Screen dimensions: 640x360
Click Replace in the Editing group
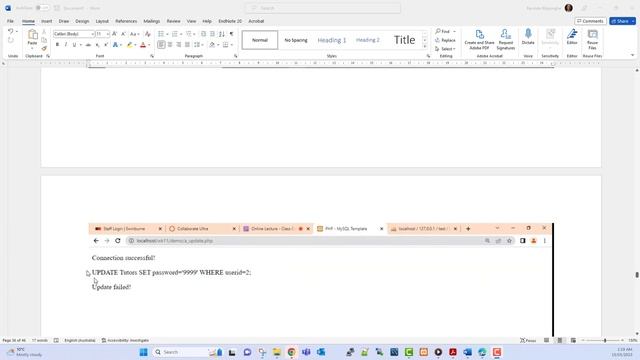(445, 40)
